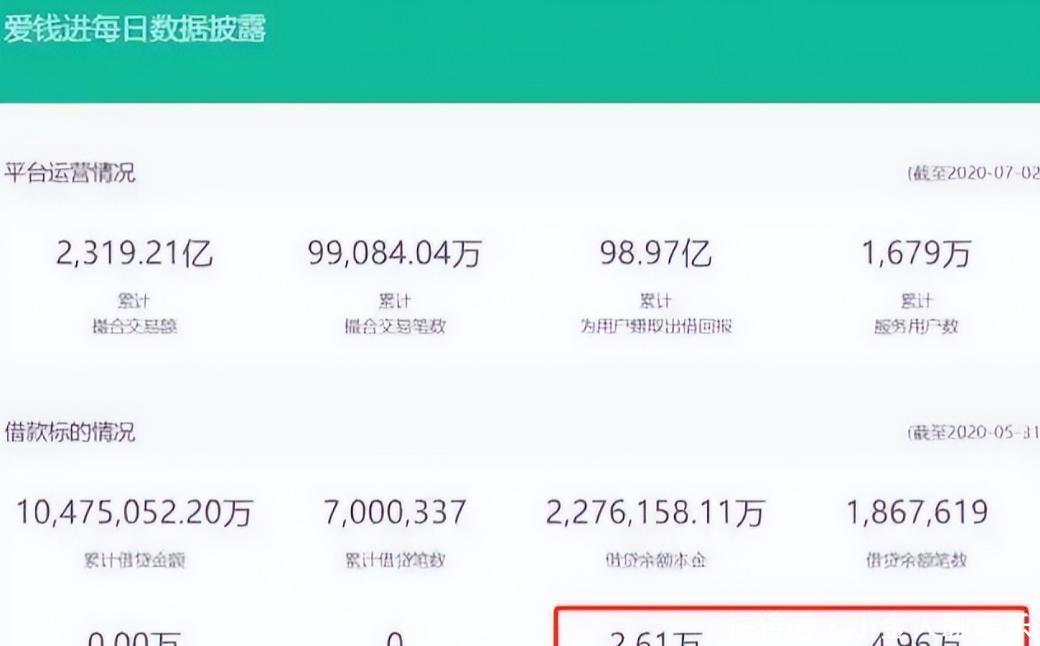
Task: Click the 1,679万 served users number
Action: pos(916,254)
